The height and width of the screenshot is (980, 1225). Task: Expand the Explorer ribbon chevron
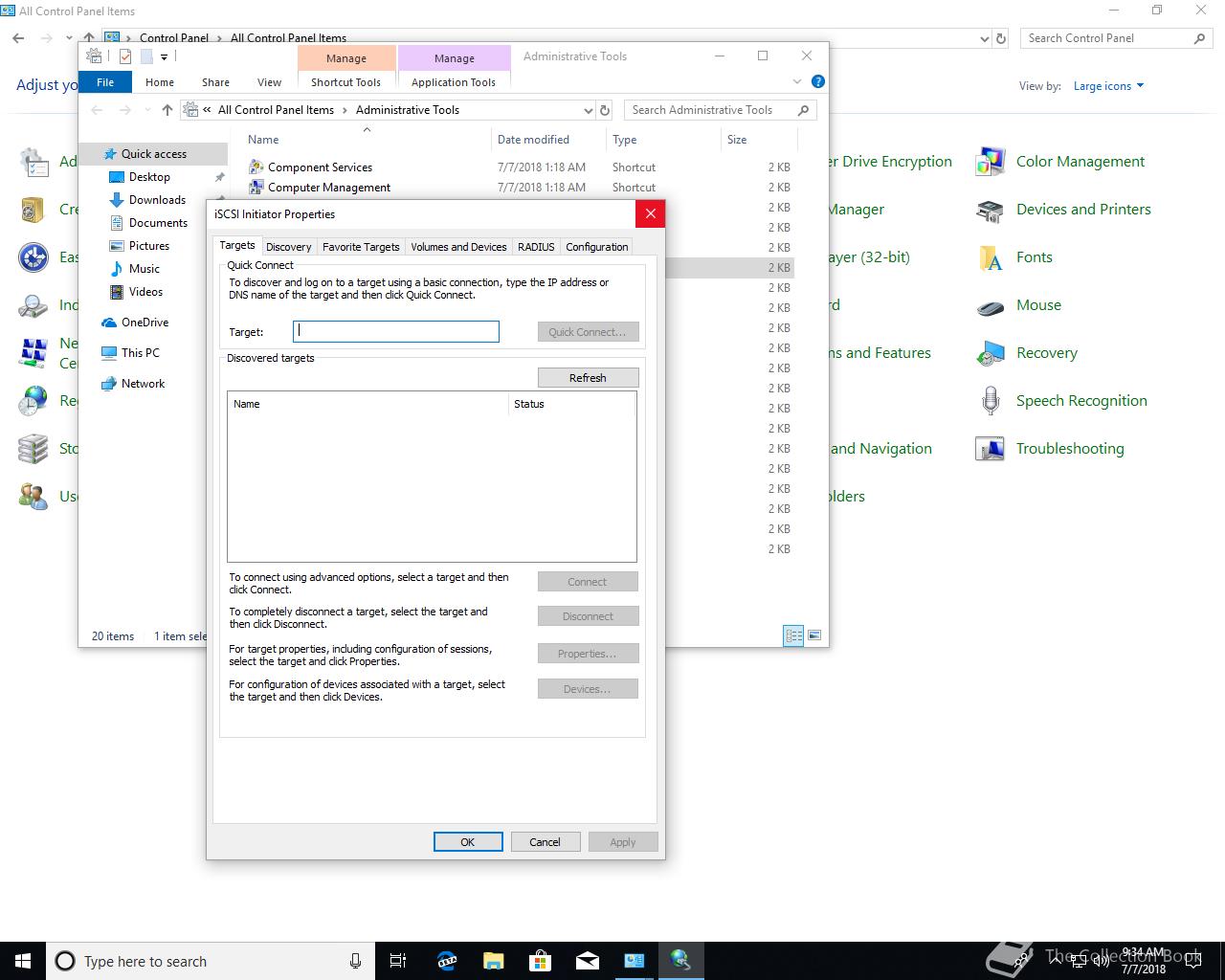pyautogui.click(x=796, y=82)
